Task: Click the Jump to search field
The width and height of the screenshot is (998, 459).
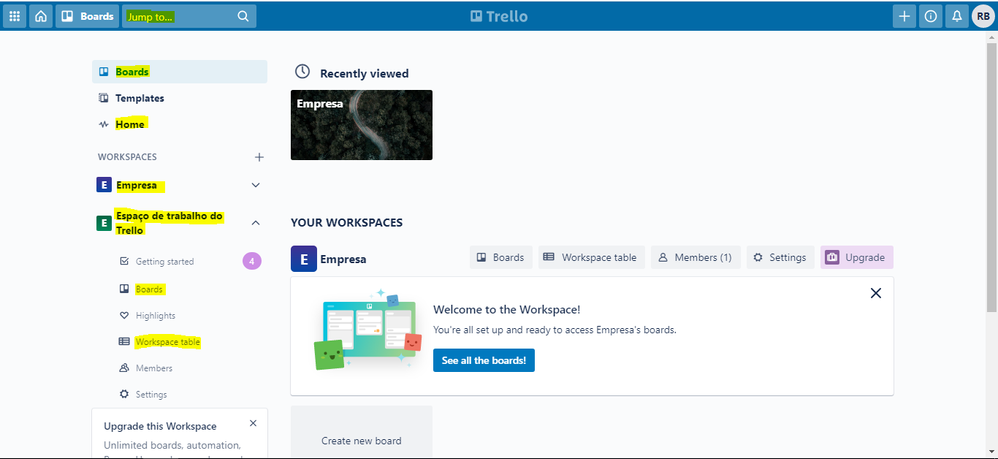Action: point(189,17)
